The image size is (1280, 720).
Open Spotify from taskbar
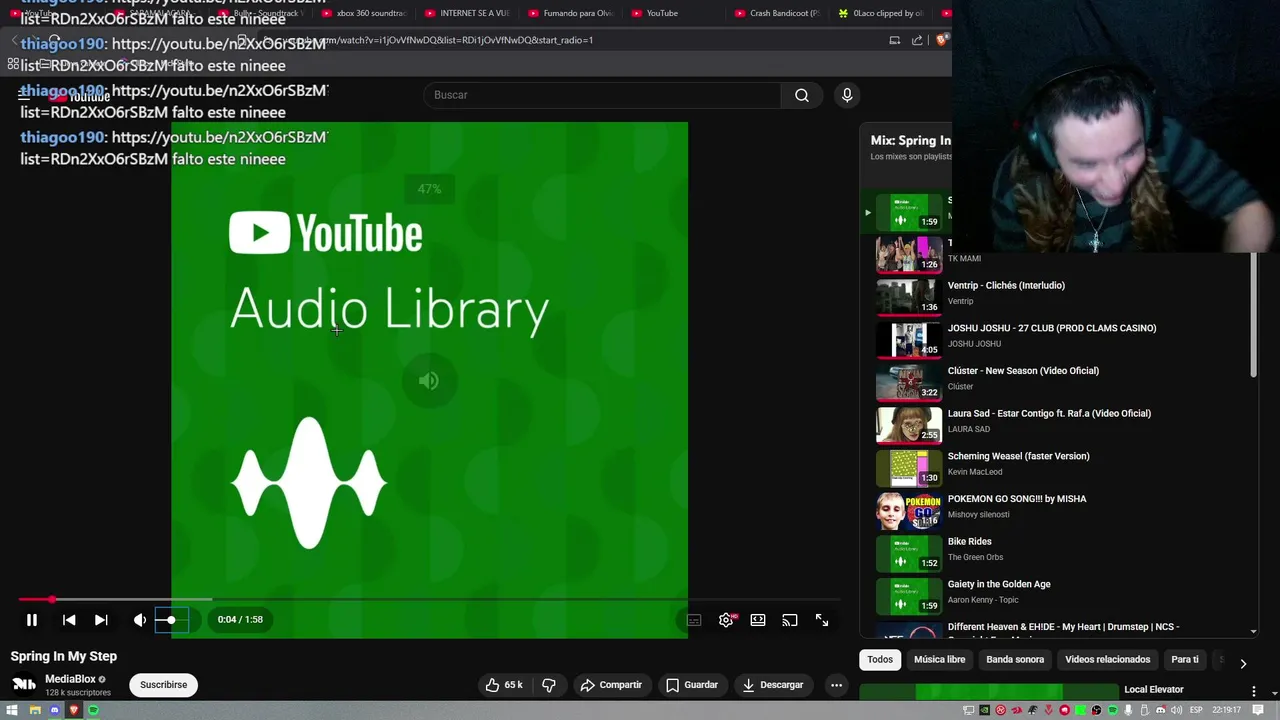point(93,710)
